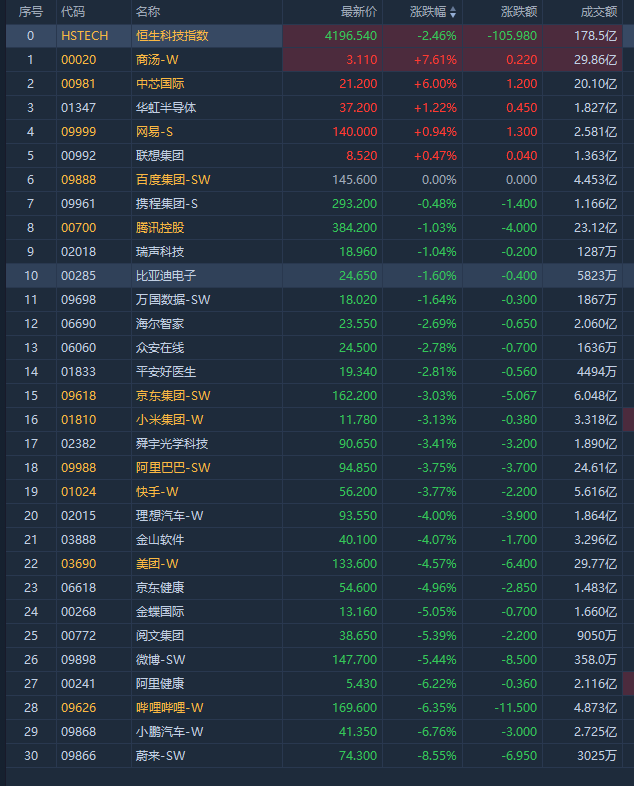Select 百度集团-SW stock name
This screenshot has width=634, height=786.
point(173,180)
